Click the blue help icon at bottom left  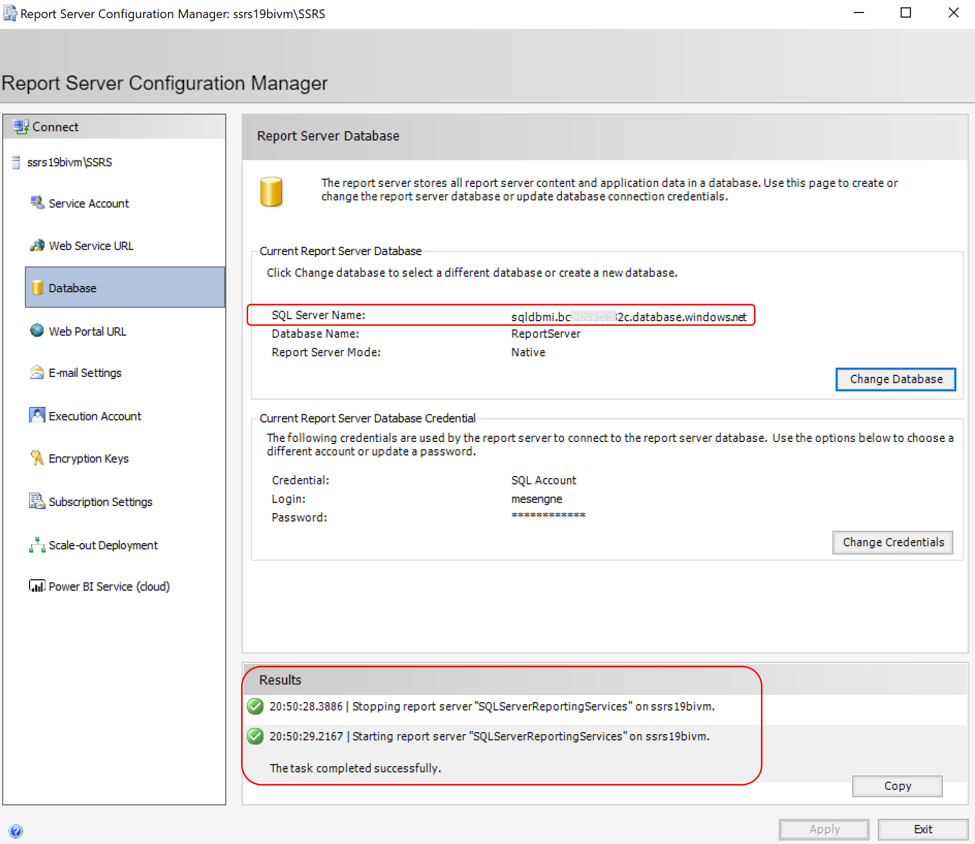16,831
